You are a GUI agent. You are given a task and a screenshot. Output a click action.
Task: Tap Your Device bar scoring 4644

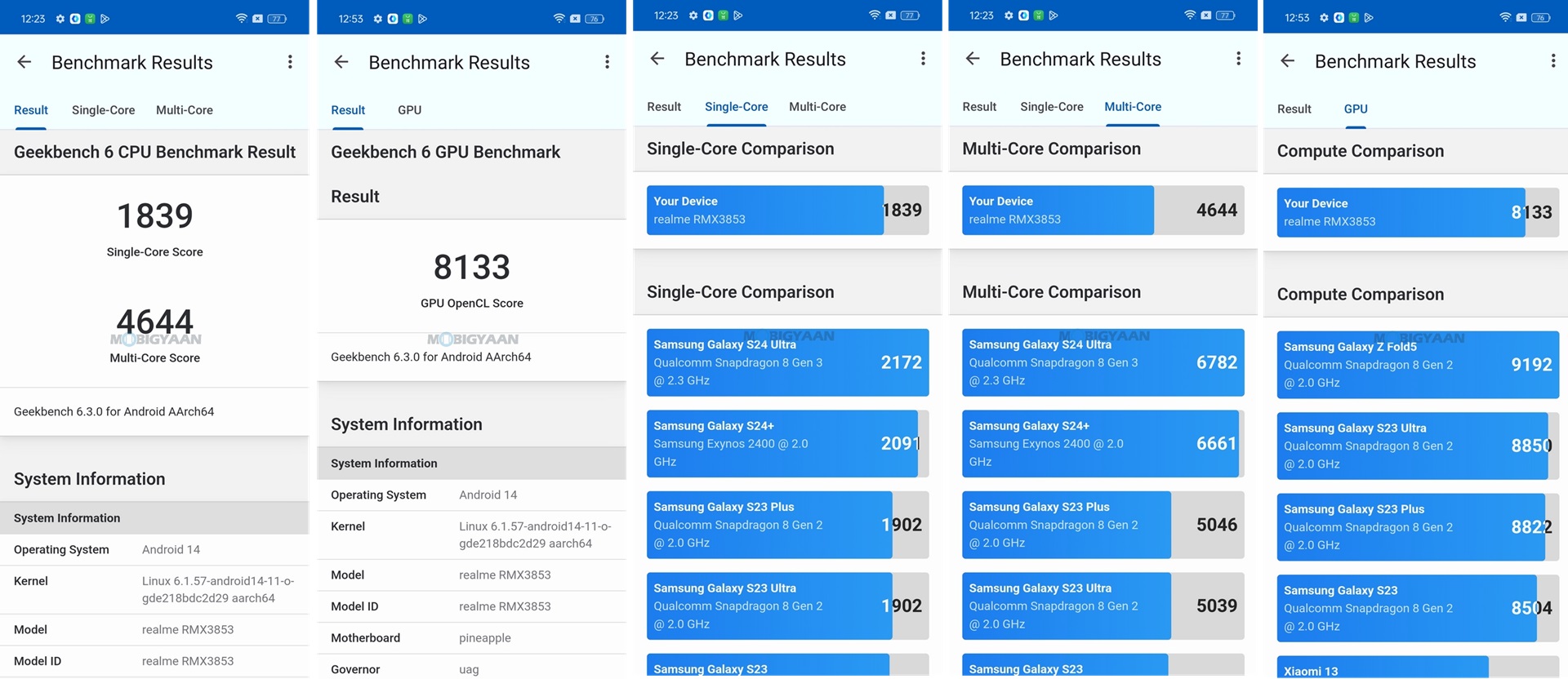[1103, 210]
